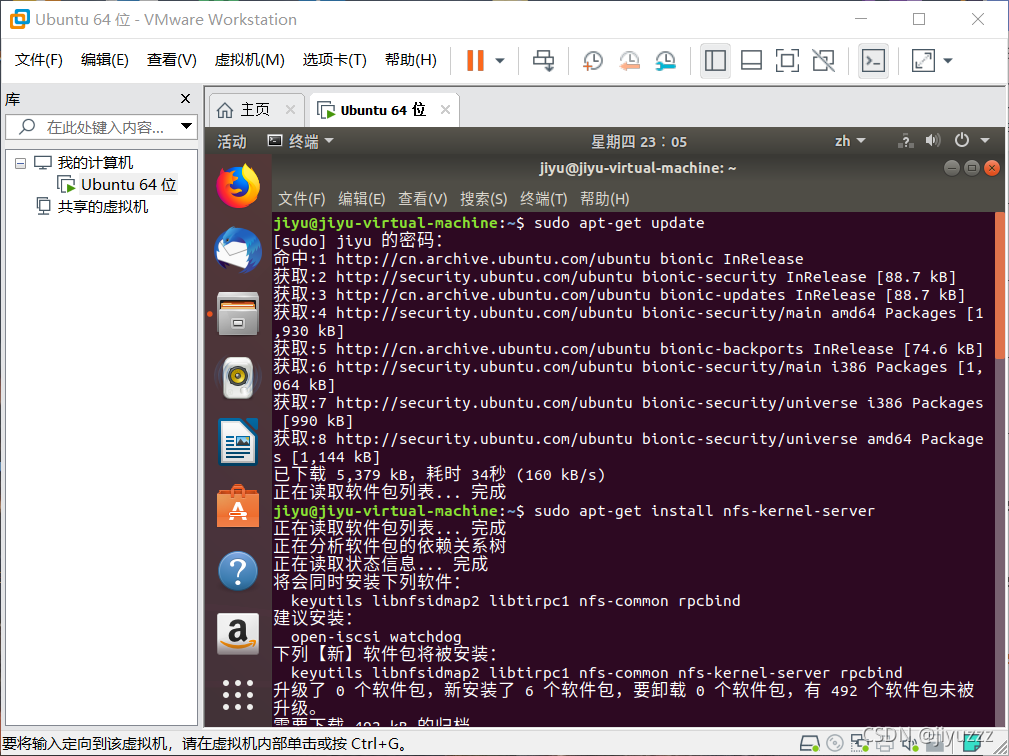
Task: Click the volume speaker icon in Ubuntu bar
Action: click(x=932, y=140)
